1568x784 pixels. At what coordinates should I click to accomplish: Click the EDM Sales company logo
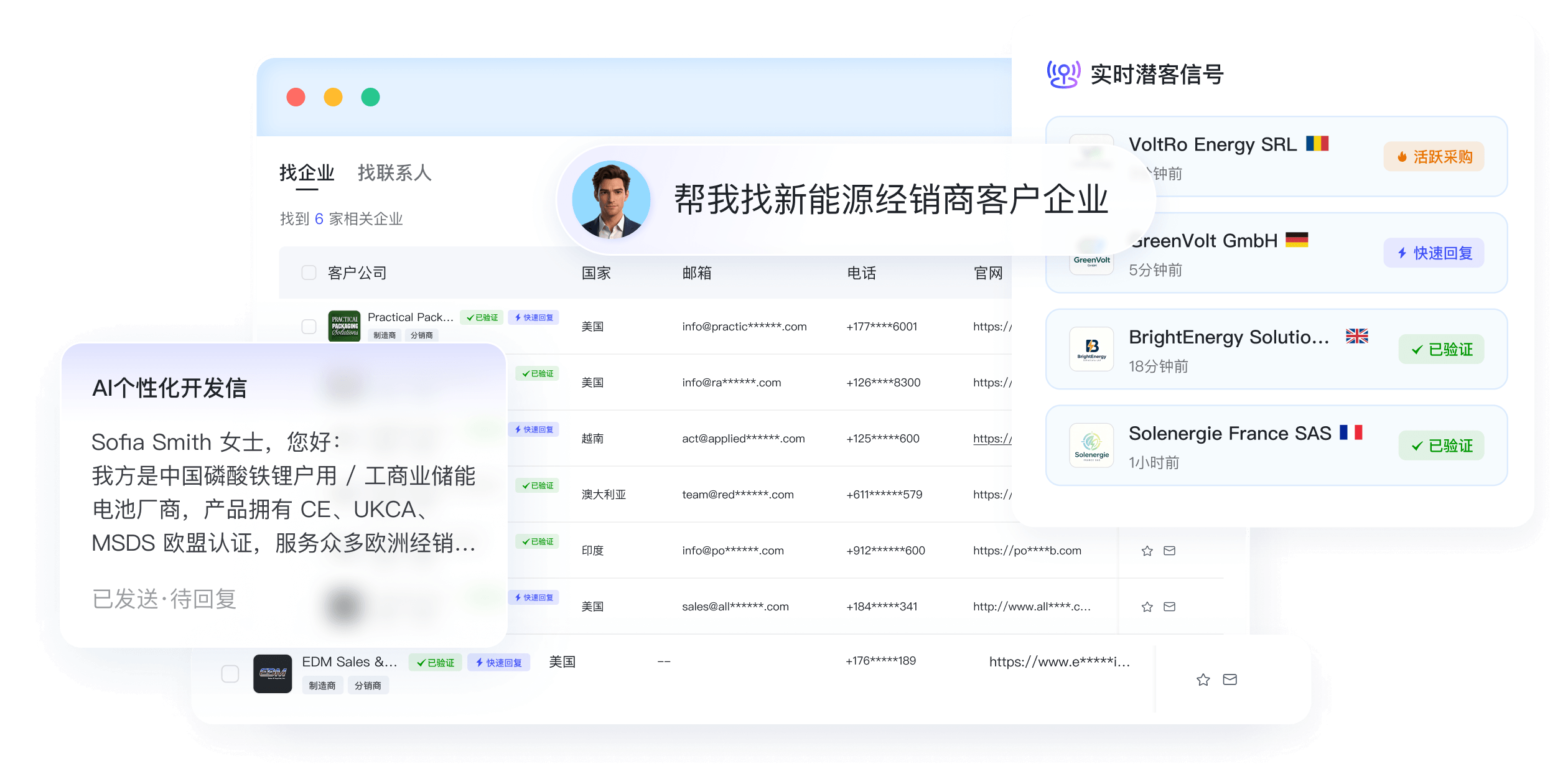(x=273, y=673)
